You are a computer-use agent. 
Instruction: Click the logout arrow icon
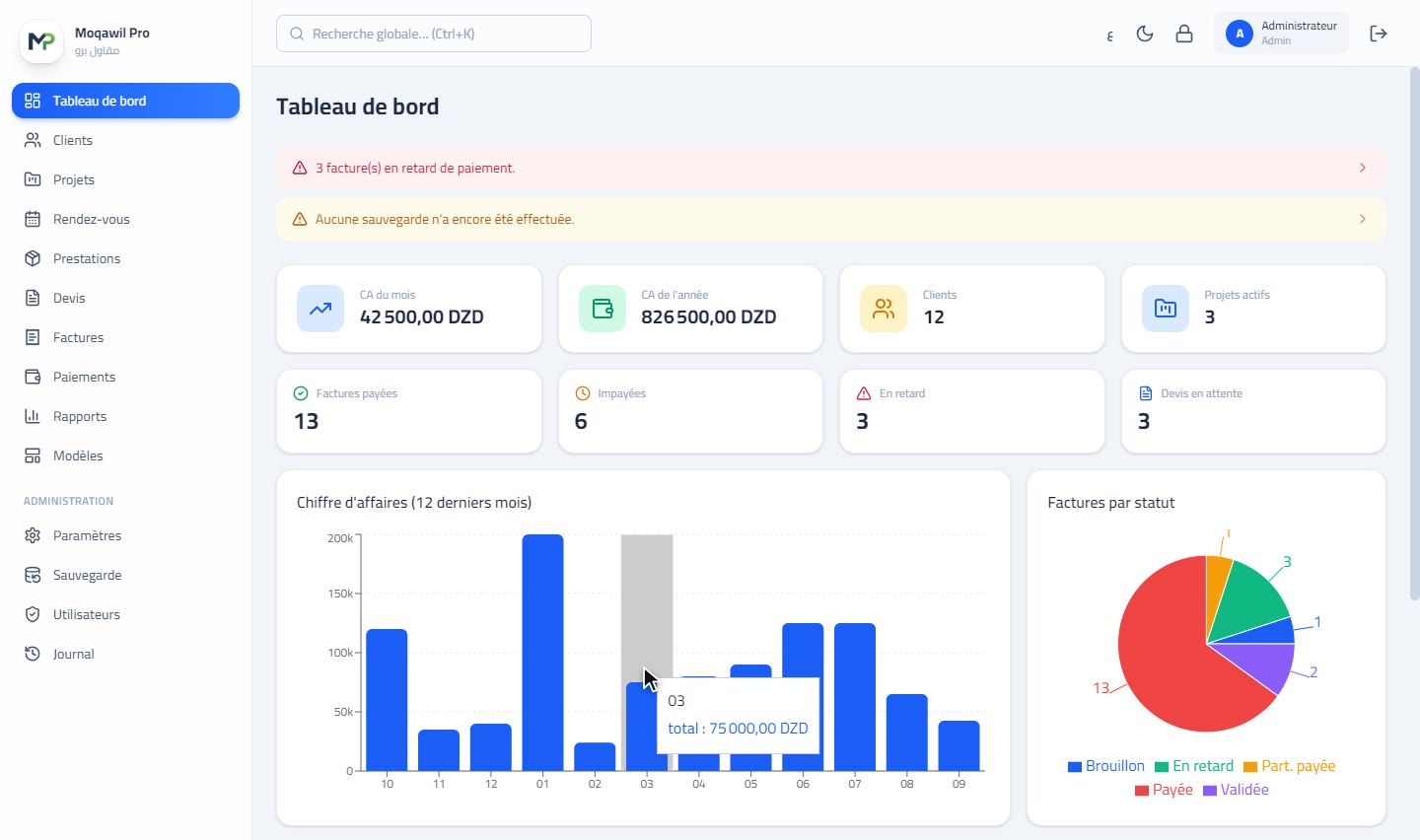[x=1379, y=34]
